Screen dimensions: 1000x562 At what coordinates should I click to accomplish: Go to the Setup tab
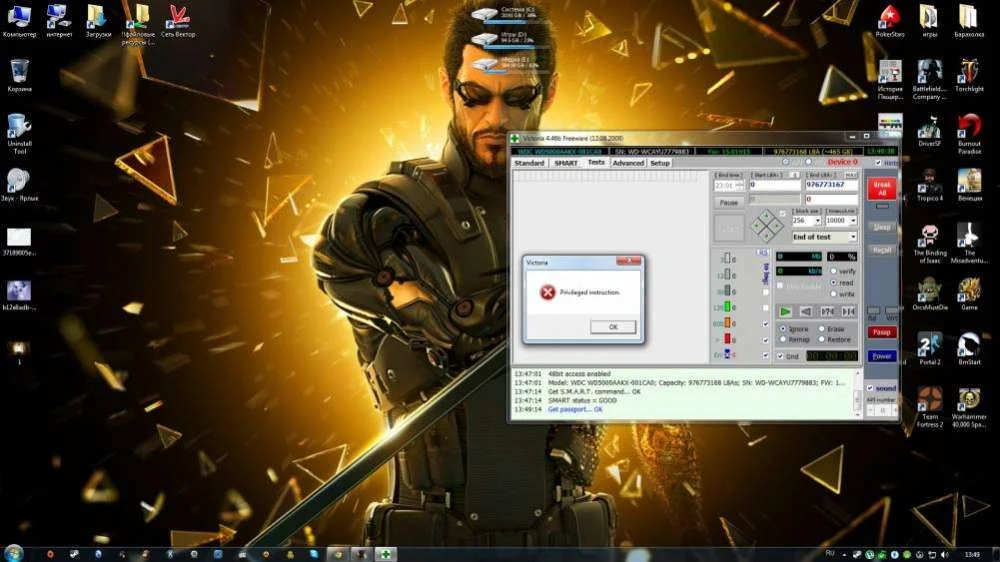pyautogui.click(x=660, y=163)
